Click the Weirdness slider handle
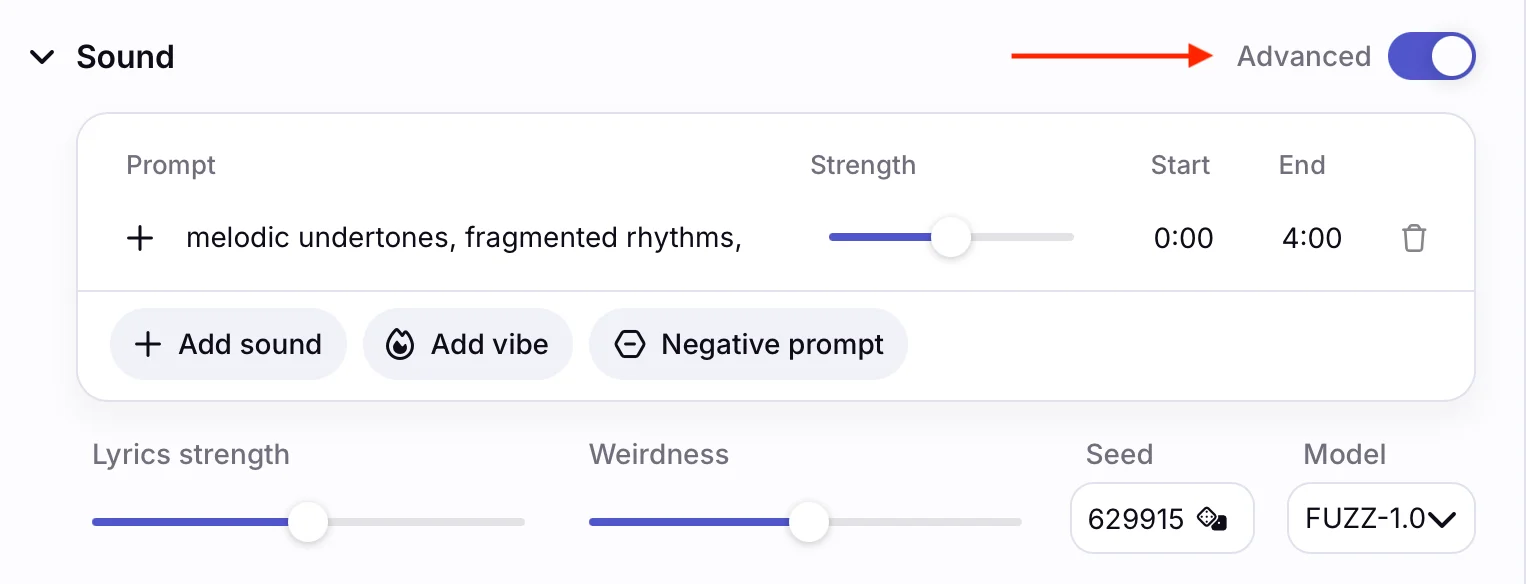Image resolution: width=1526 pixels, height=584 pixels. 808,521
